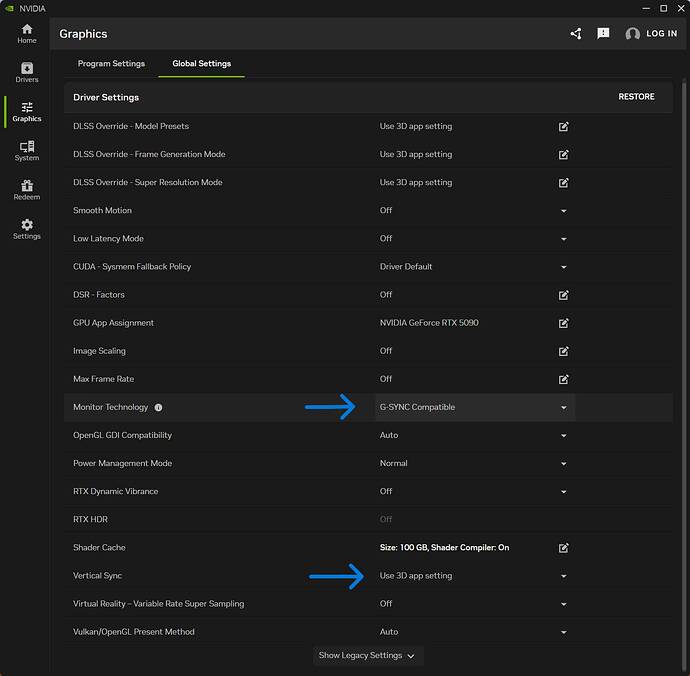The height and width of the screenshot is (676, 690).
Task: Open Power Management Mode dropdown
Action: click(563, 464)
